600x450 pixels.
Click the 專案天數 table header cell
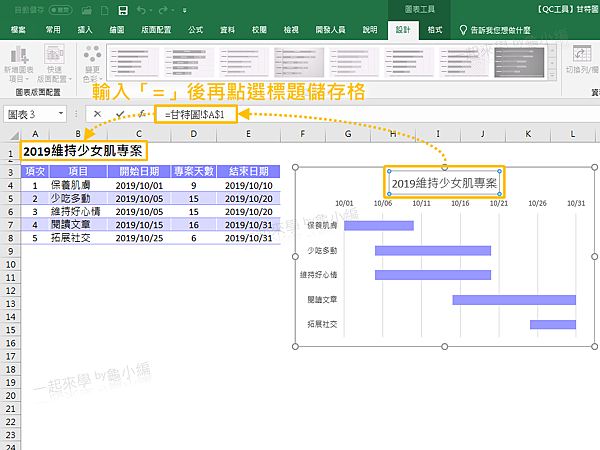click(x=194, y=171)
